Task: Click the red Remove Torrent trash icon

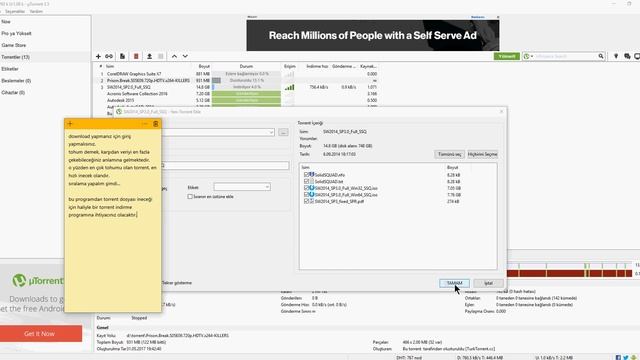Action: (x=136, y=56)
